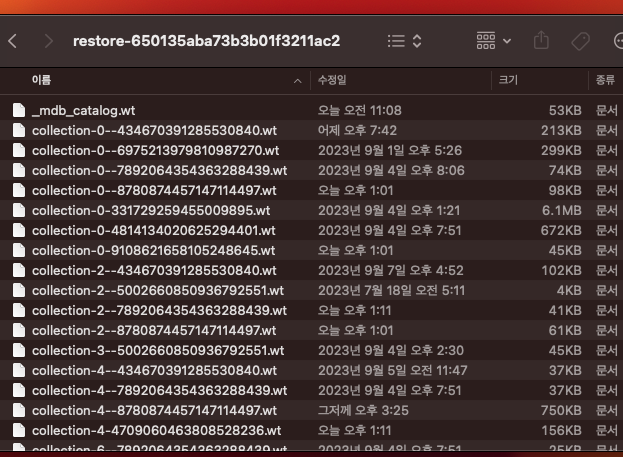Click document icon of collection-0-3317292594550098​95.wt
This screenshot has height=457, width=623.
point(19,210)
